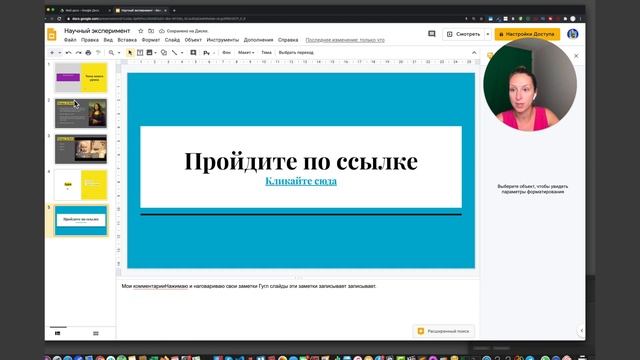This screenshot has height=360, width=640.
Task: Expand the insert image dropdown arrow
Action: tap(156, 53)
